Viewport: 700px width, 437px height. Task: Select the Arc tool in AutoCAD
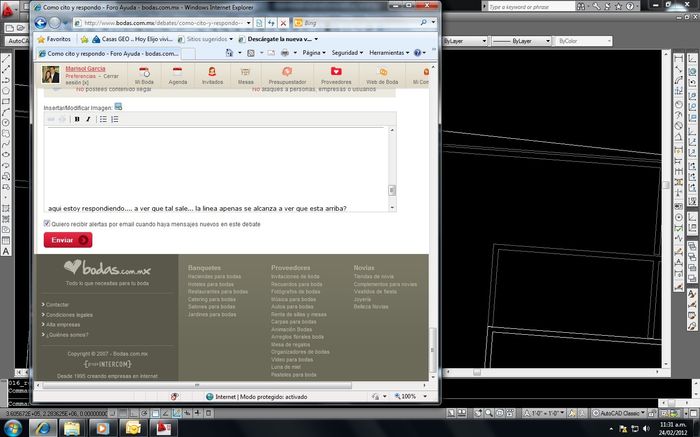6,112
